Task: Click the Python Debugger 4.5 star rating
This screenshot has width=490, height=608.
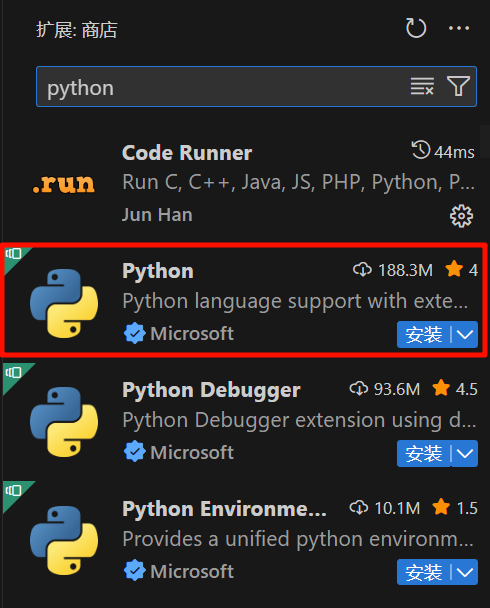Action: click(x=455, y=389)
